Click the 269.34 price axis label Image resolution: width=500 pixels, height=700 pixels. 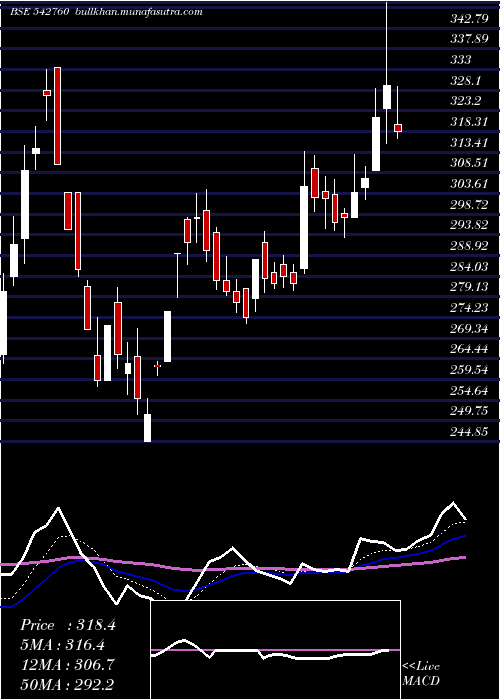click(469, 329)
